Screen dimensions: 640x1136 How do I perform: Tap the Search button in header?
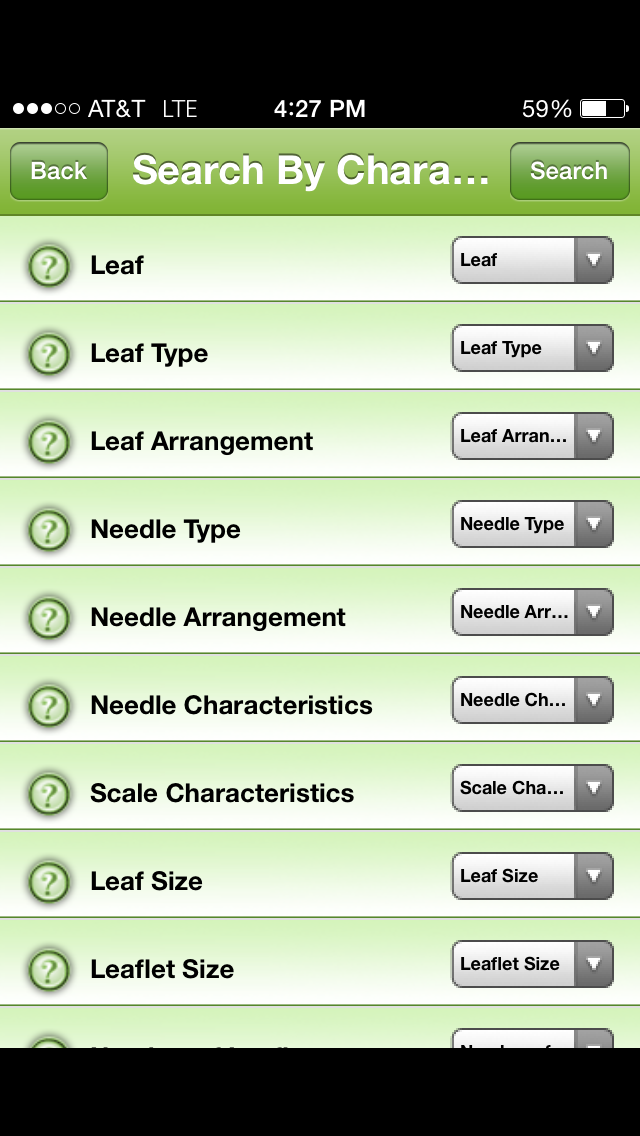pos(570,171)
